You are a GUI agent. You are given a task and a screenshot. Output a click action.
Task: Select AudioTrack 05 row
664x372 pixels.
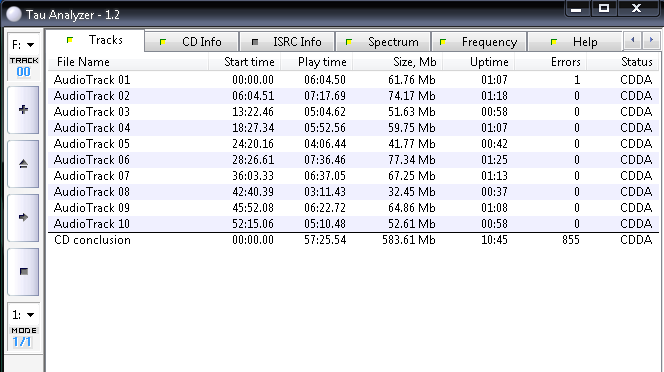[353, 144]
